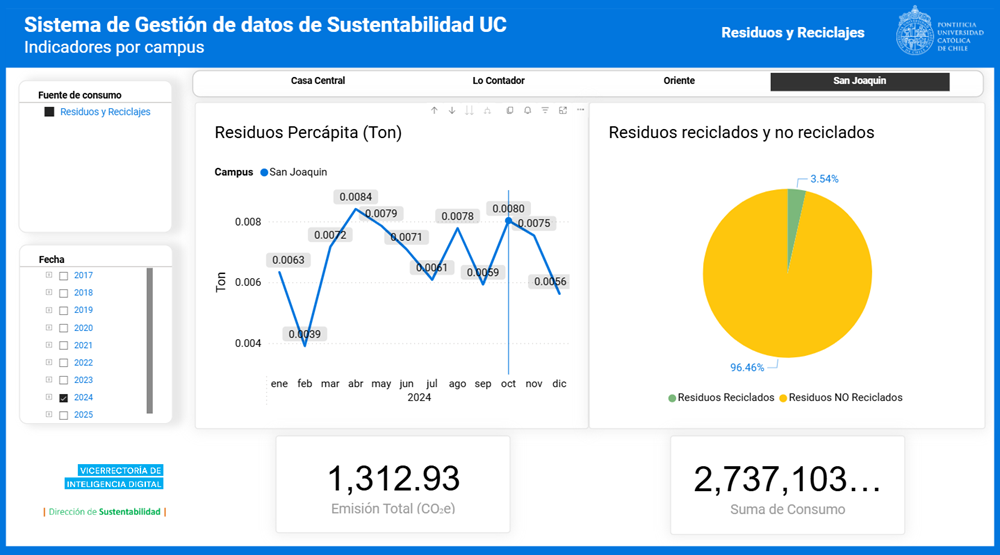Click the drill down arrow icon

tap(452, 111)
